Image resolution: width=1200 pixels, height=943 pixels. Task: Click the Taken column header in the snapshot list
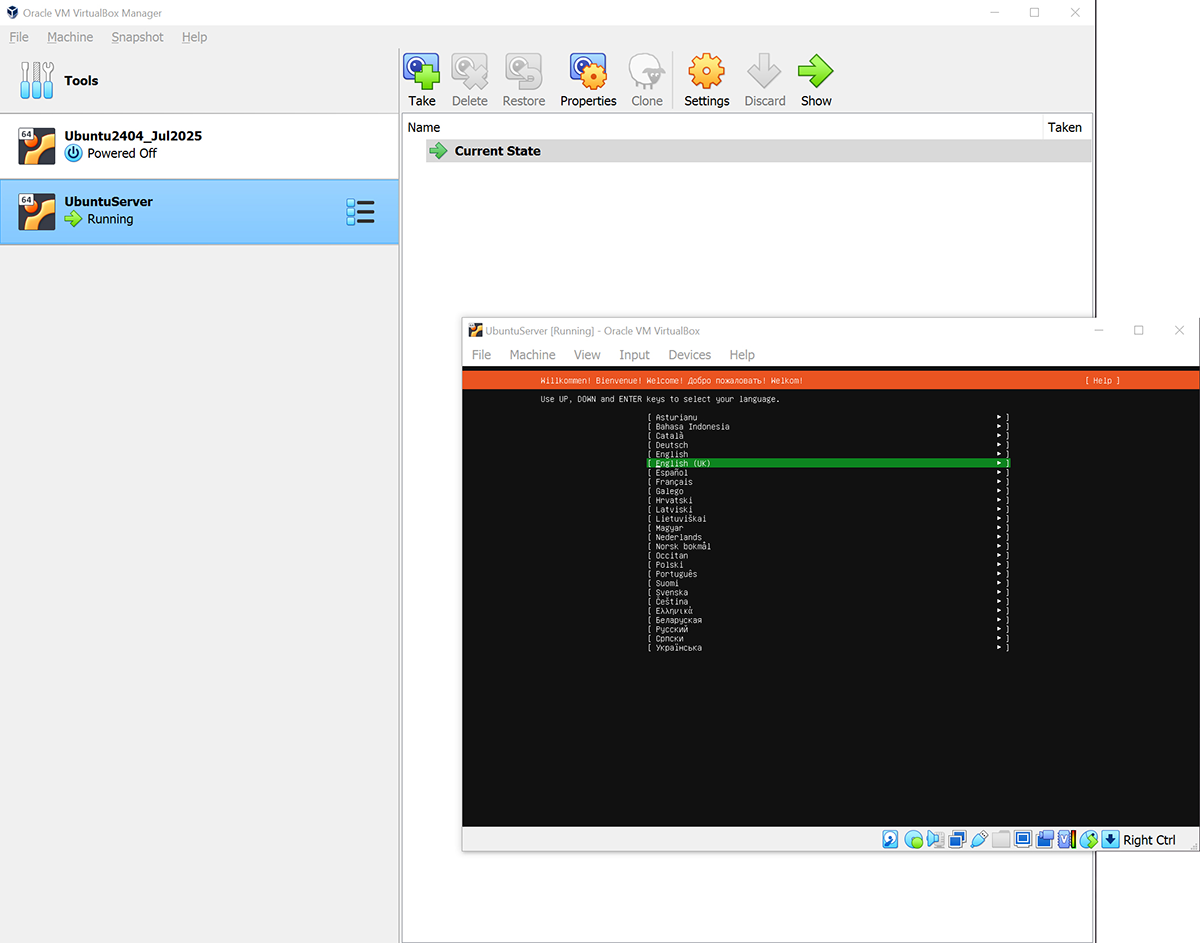pyautogui.click(x=1065, y=127)
